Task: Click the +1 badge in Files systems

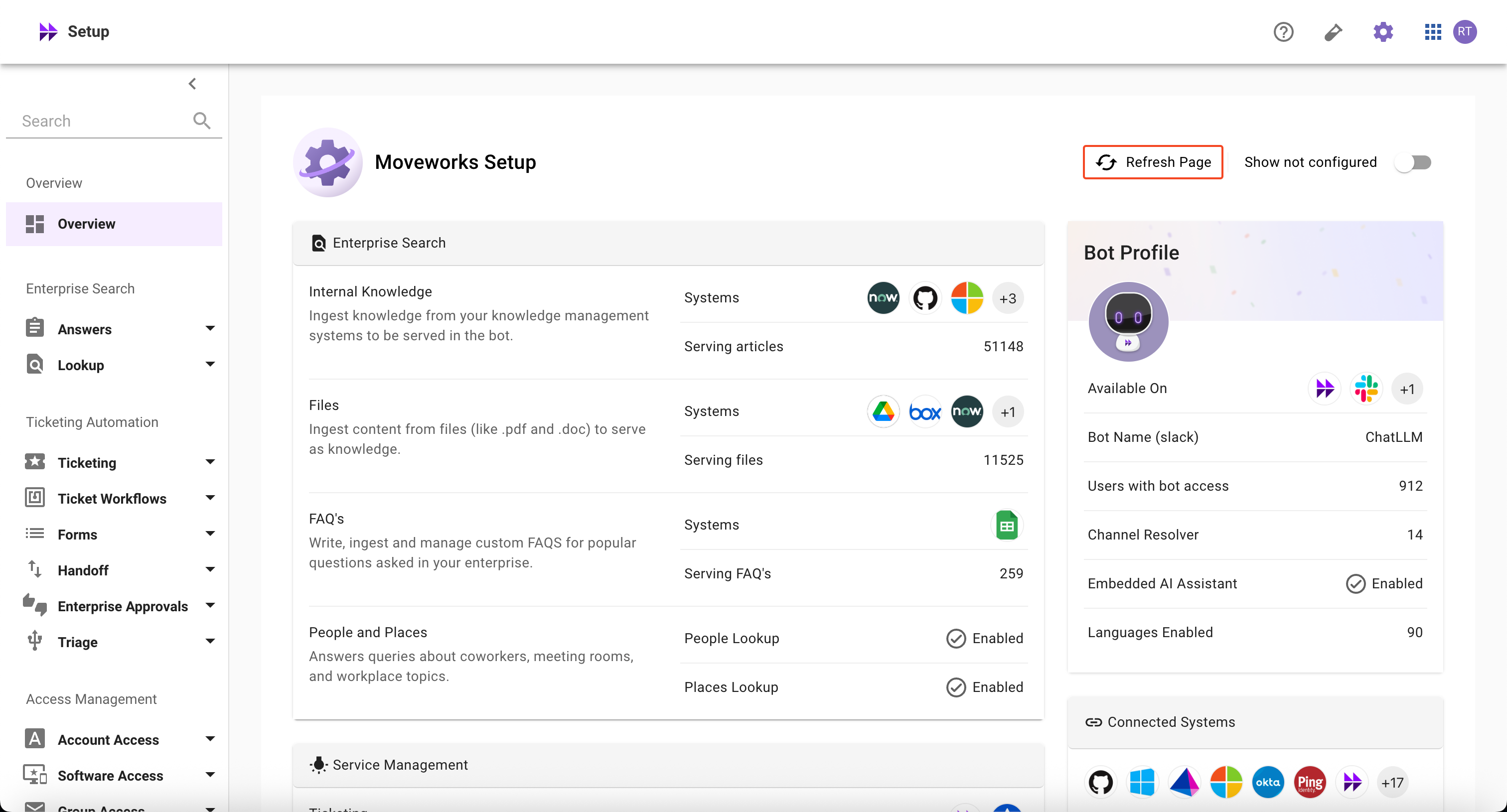Action: (x=1007, y=411)
